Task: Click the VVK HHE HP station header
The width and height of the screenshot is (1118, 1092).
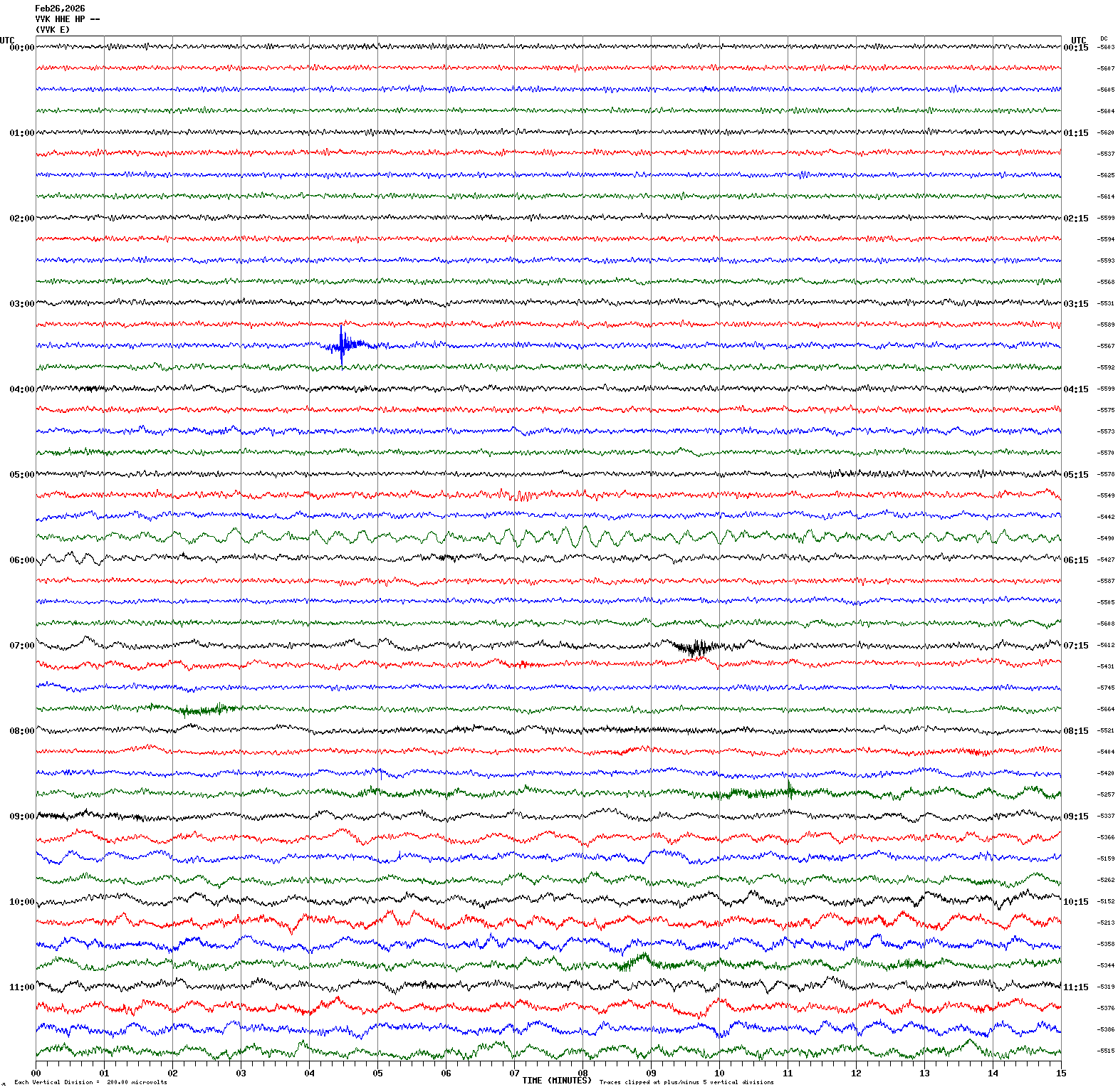Action: click(67, 19)
